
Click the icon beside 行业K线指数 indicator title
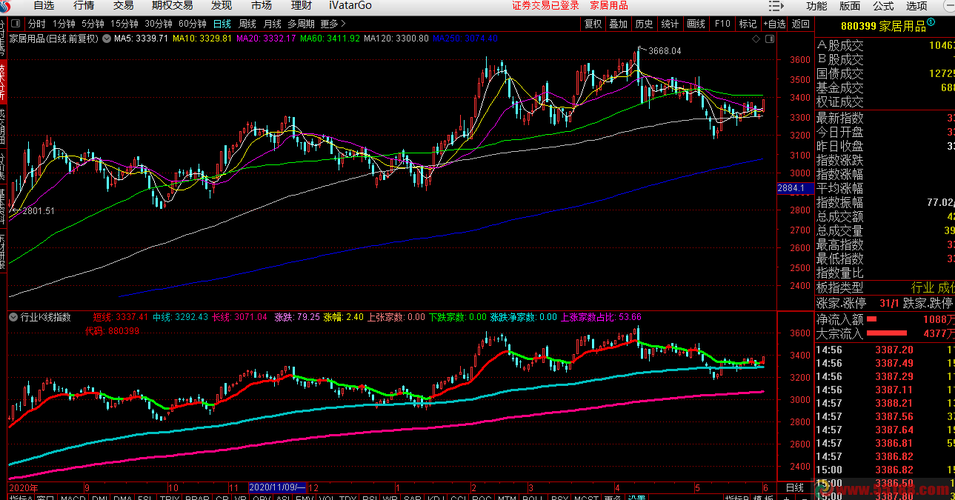pos(14,317)
